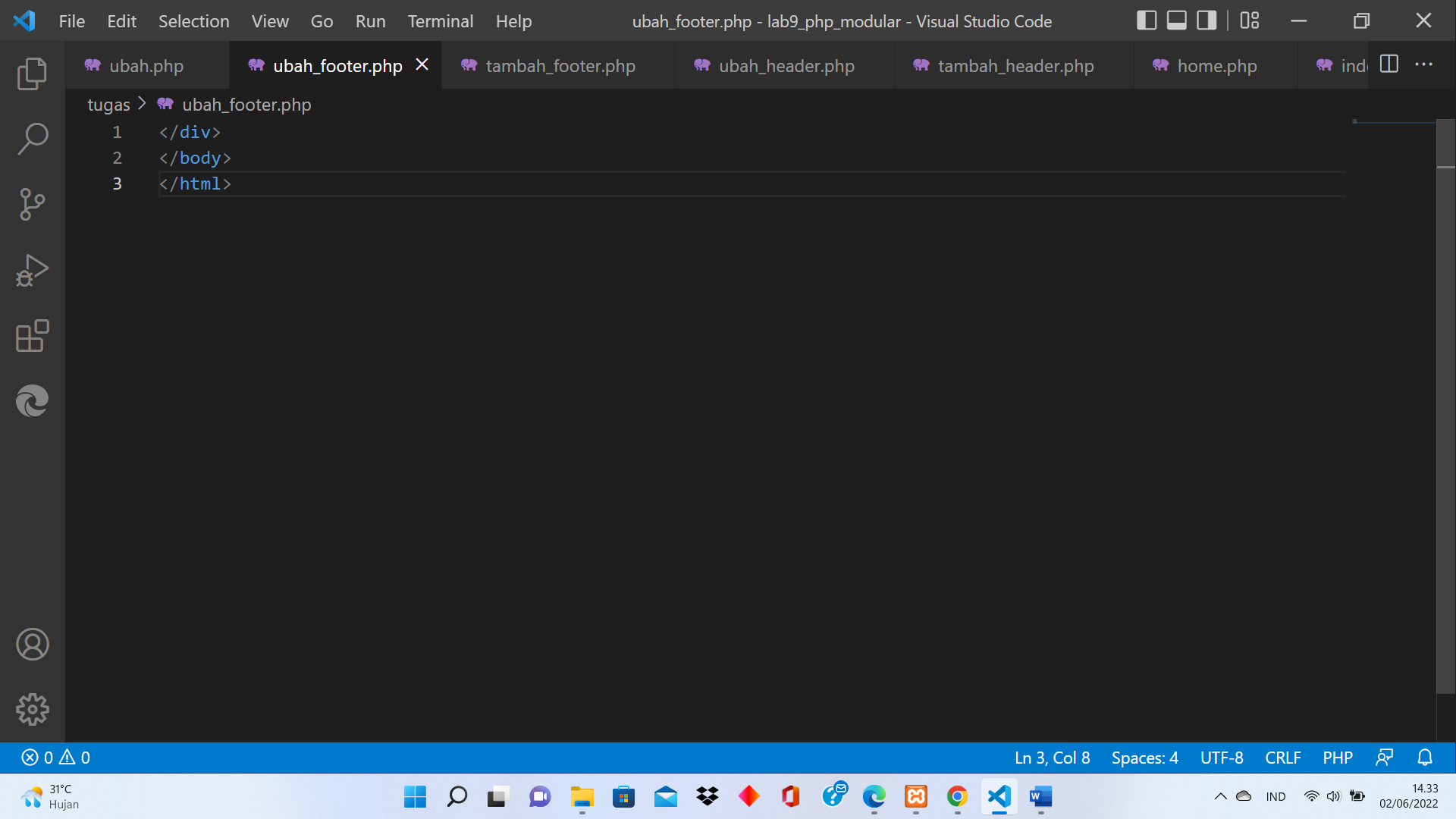Go to line via Ln 3, Col 8
This screenshot has width=1456, height=819.
pyautogui.click(x=1053, y=758)
